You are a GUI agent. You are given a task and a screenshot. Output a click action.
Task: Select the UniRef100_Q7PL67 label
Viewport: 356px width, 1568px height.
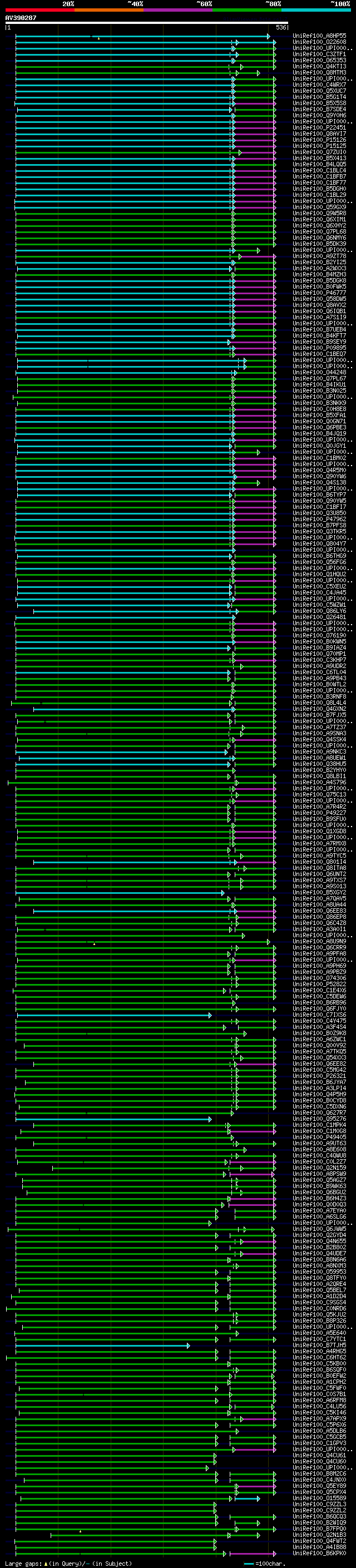point(319,379)
